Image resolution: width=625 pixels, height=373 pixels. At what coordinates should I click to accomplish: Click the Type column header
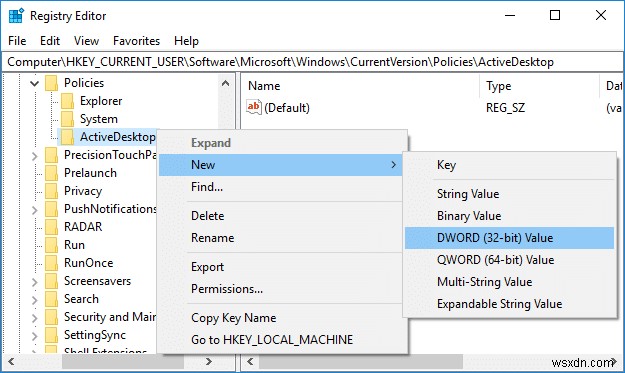[540, 86]
